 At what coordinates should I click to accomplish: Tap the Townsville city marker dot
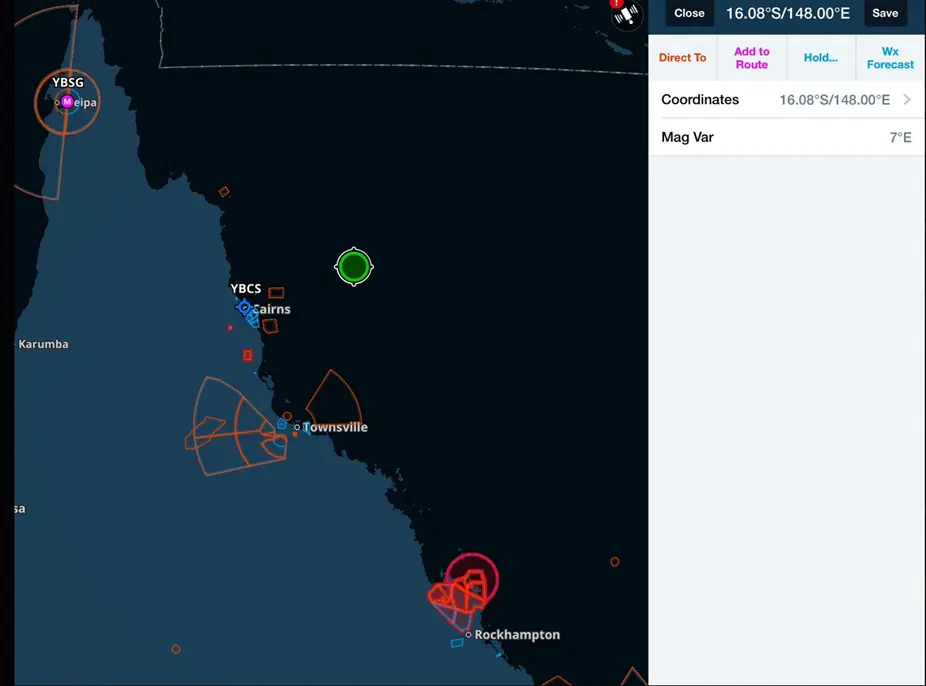(297, 427)
